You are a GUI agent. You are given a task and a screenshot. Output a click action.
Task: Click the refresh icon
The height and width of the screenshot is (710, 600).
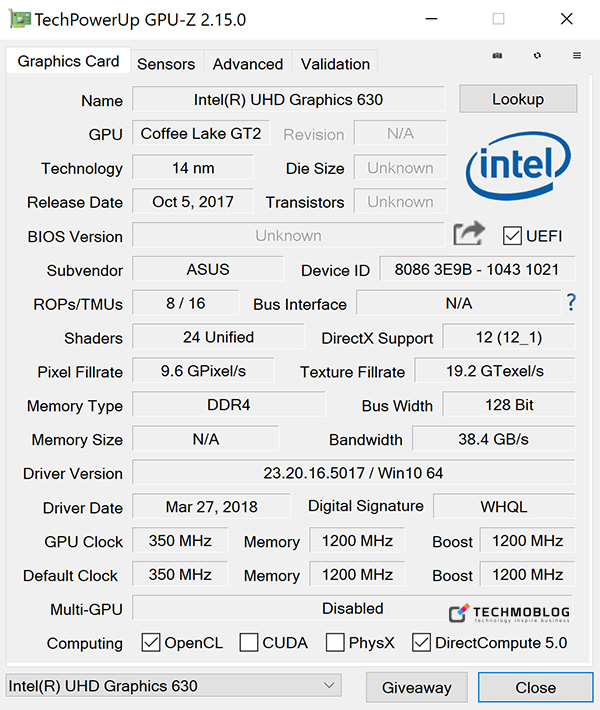point(538,56)
